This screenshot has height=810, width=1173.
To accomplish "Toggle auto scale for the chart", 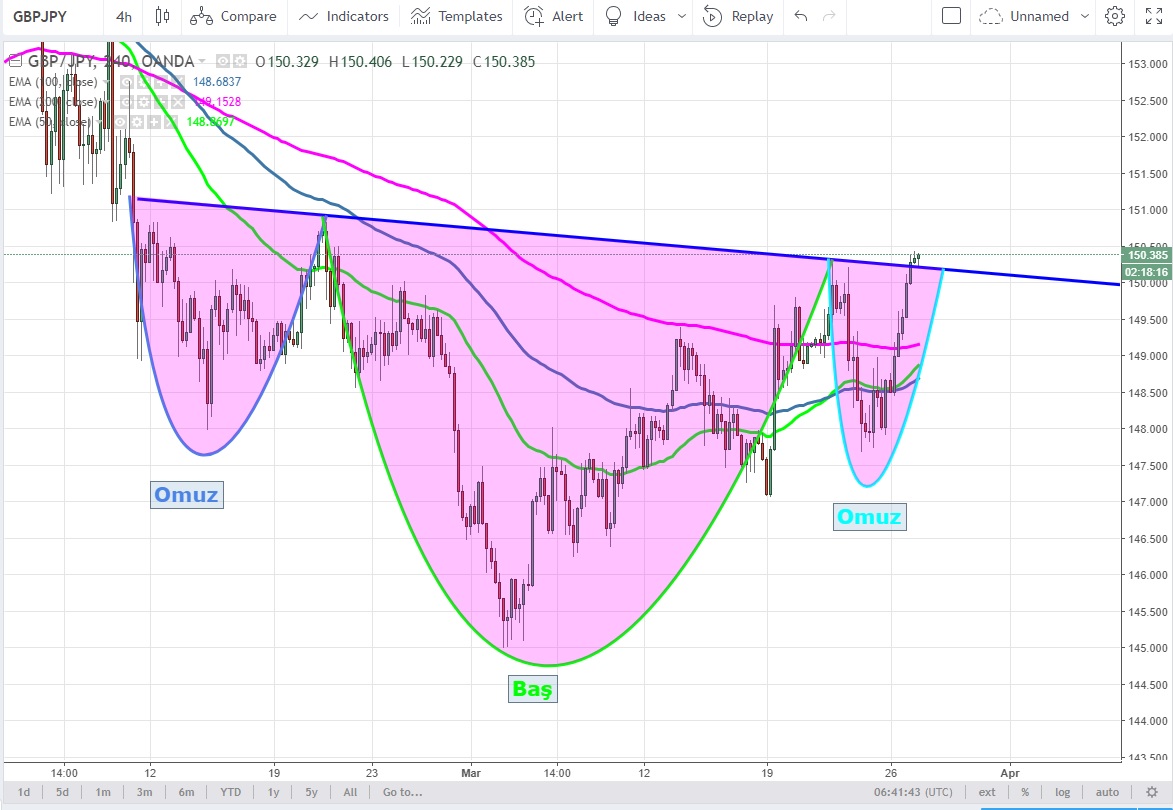I will pyautogui.click(x=1106, y=792).
